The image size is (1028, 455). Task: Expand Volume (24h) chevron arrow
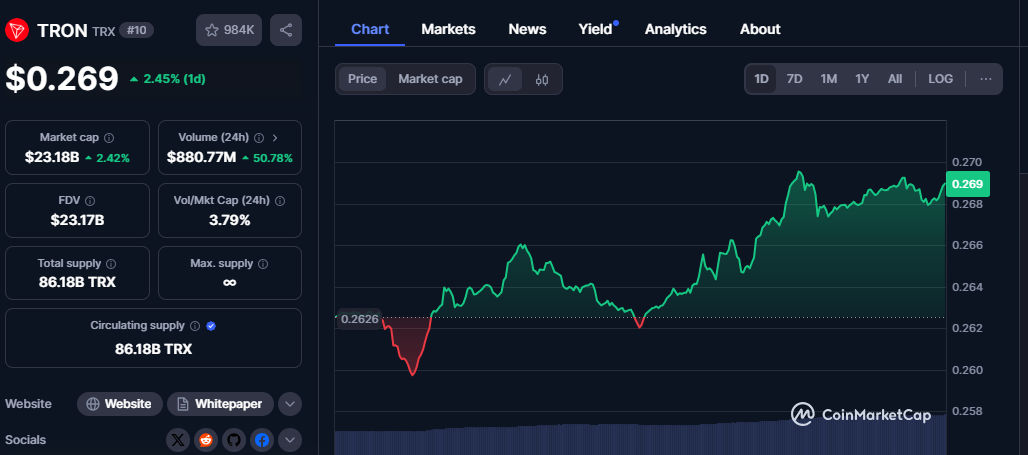coord(275,138)
